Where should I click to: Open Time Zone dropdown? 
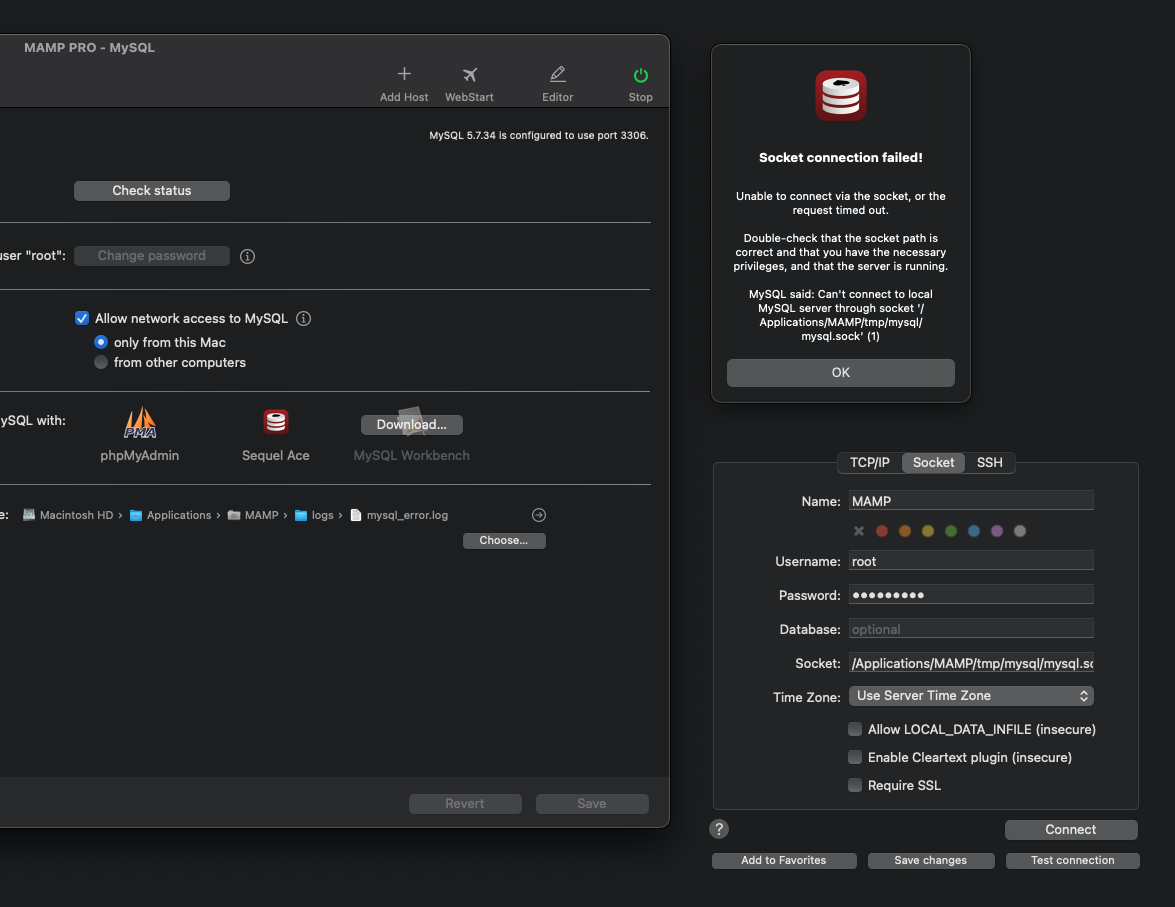tap(971, 696)
